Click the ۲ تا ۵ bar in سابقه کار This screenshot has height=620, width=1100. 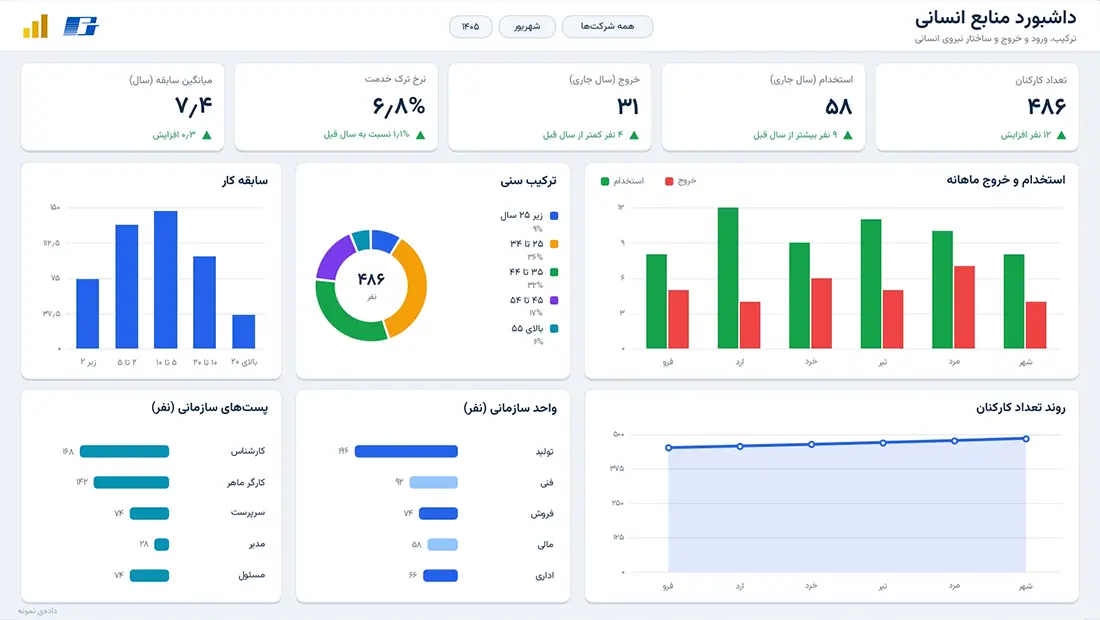pos(126,287)
